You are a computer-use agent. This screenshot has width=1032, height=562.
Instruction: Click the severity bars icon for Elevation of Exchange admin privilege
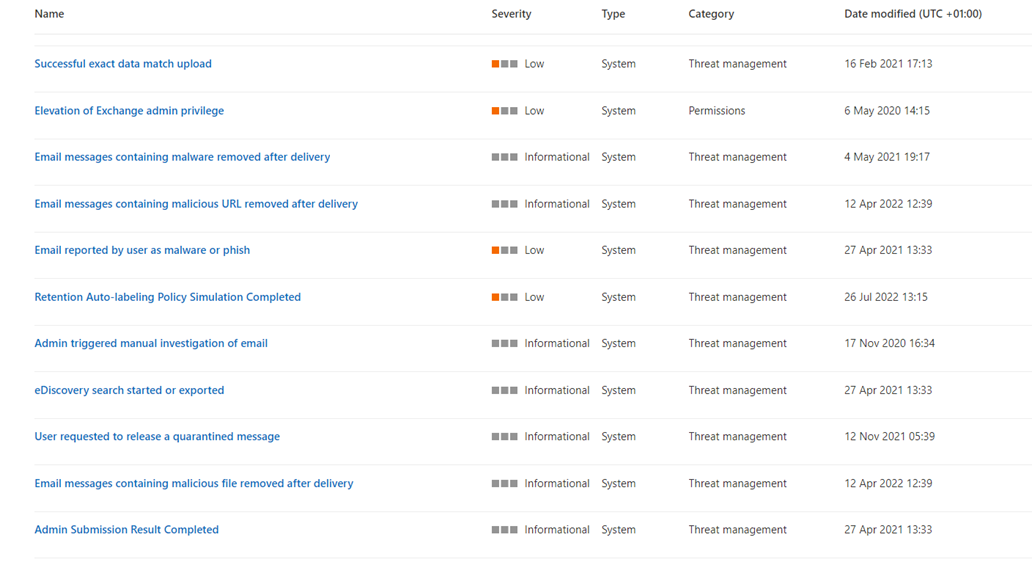click(504, 111)
